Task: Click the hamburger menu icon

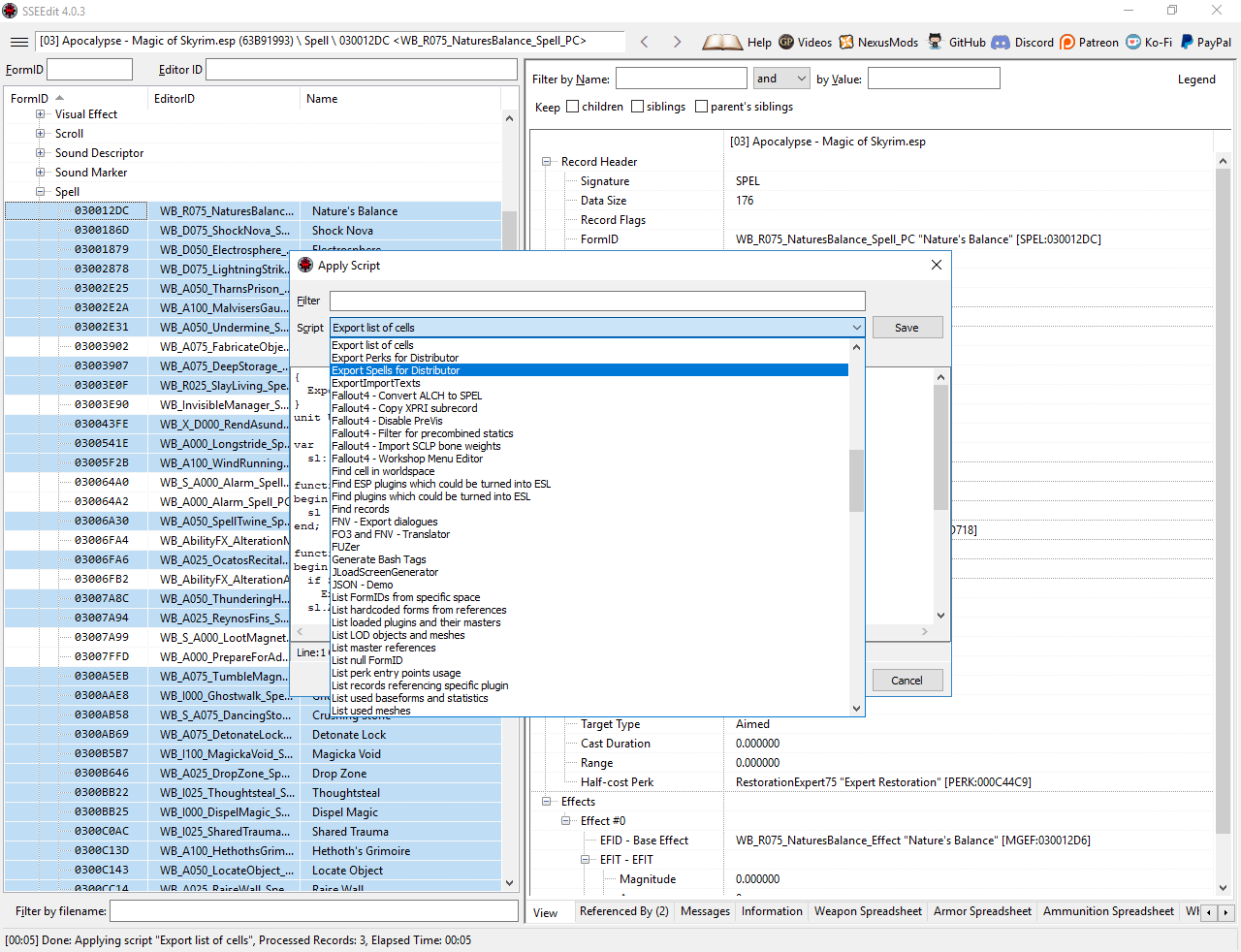Action: pos(18,42)
